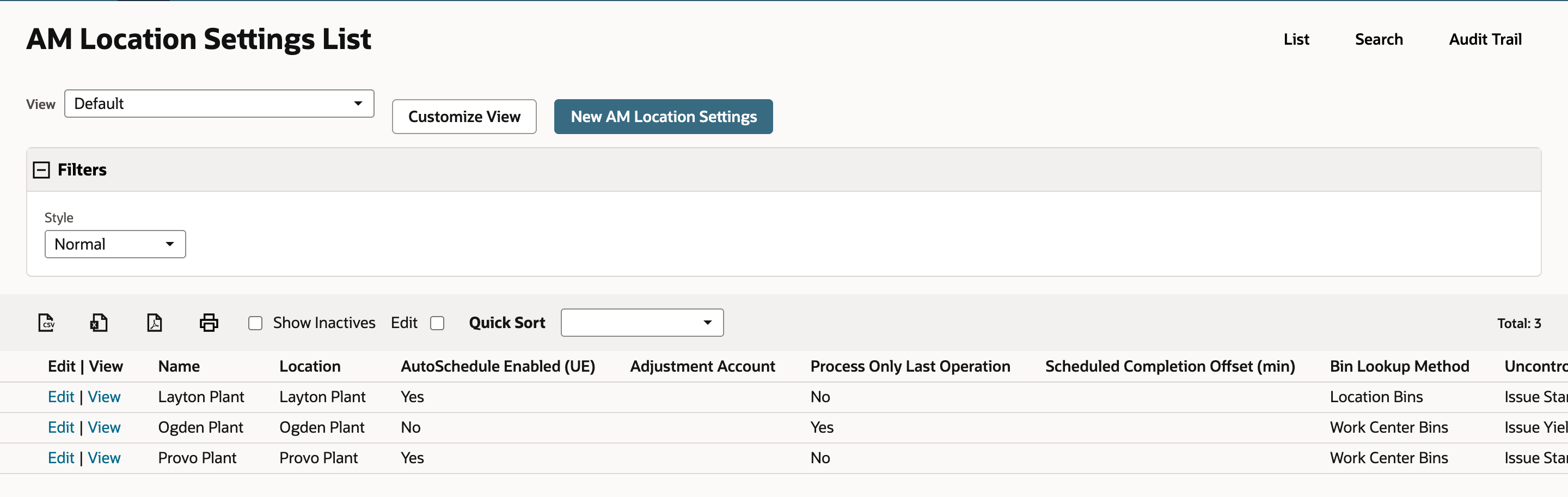Edit the Provo Plant record
This screenshot has height=497, width=1568.
pyautogui.click(x=61, y=458)
